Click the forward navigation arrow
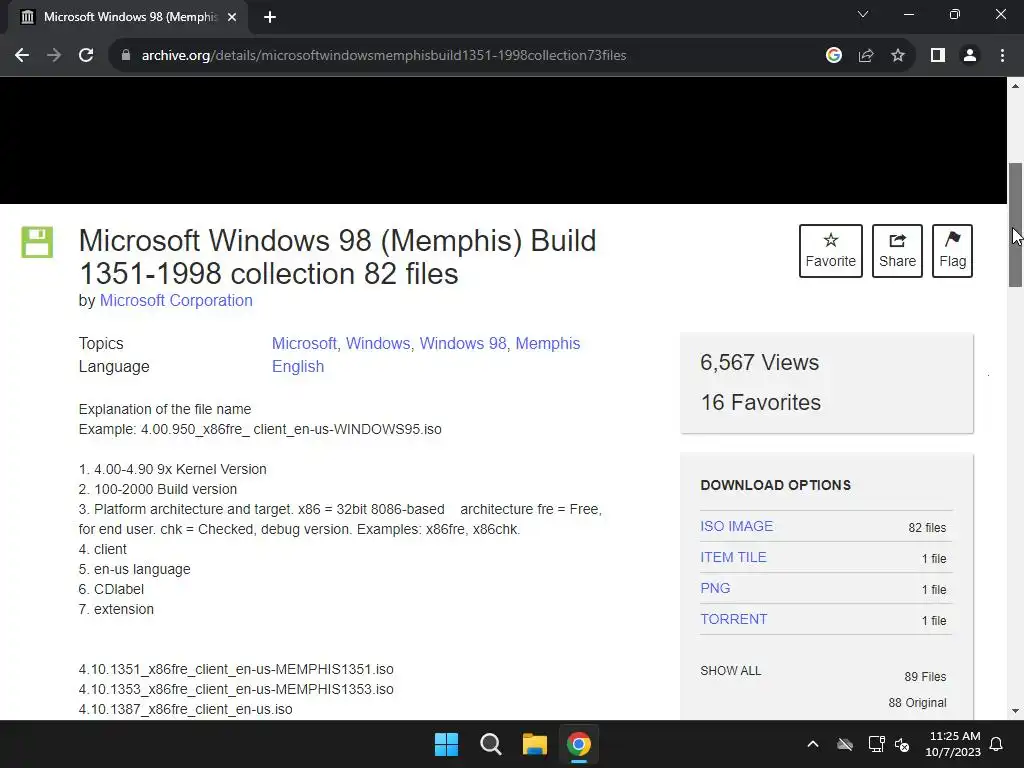 54,56
